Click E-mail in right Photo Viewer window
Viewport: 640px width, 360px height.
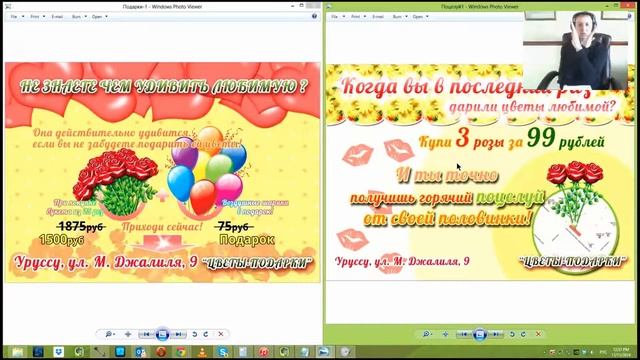pos(378,17)
